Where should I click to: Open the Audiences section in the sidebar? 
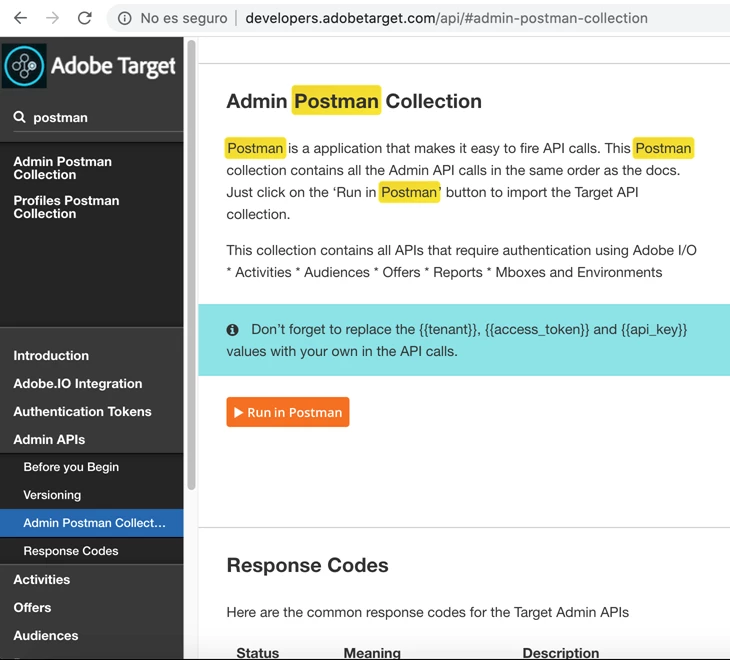click(x=46, y=635)
